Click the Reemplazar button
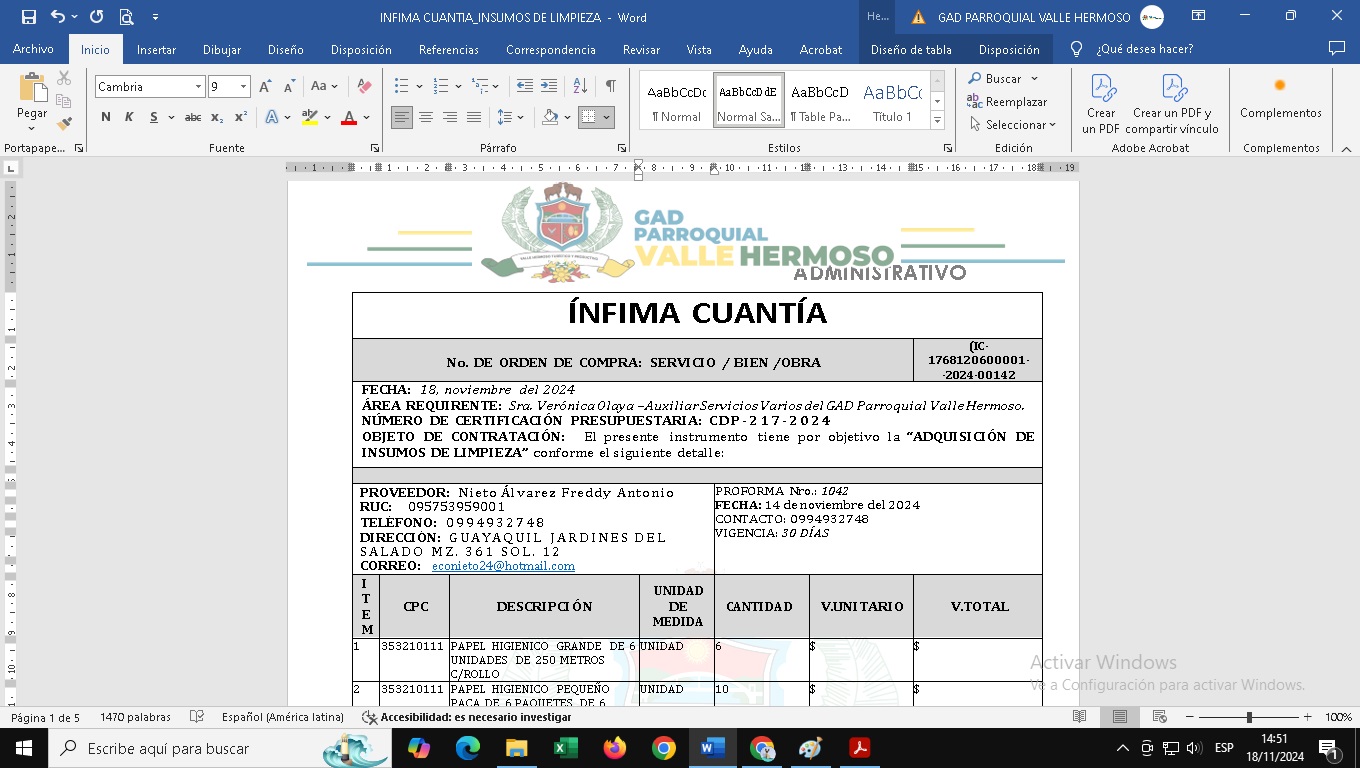Image resolution: width=1360 pixels, height=768 pixels. (1007, 102)
